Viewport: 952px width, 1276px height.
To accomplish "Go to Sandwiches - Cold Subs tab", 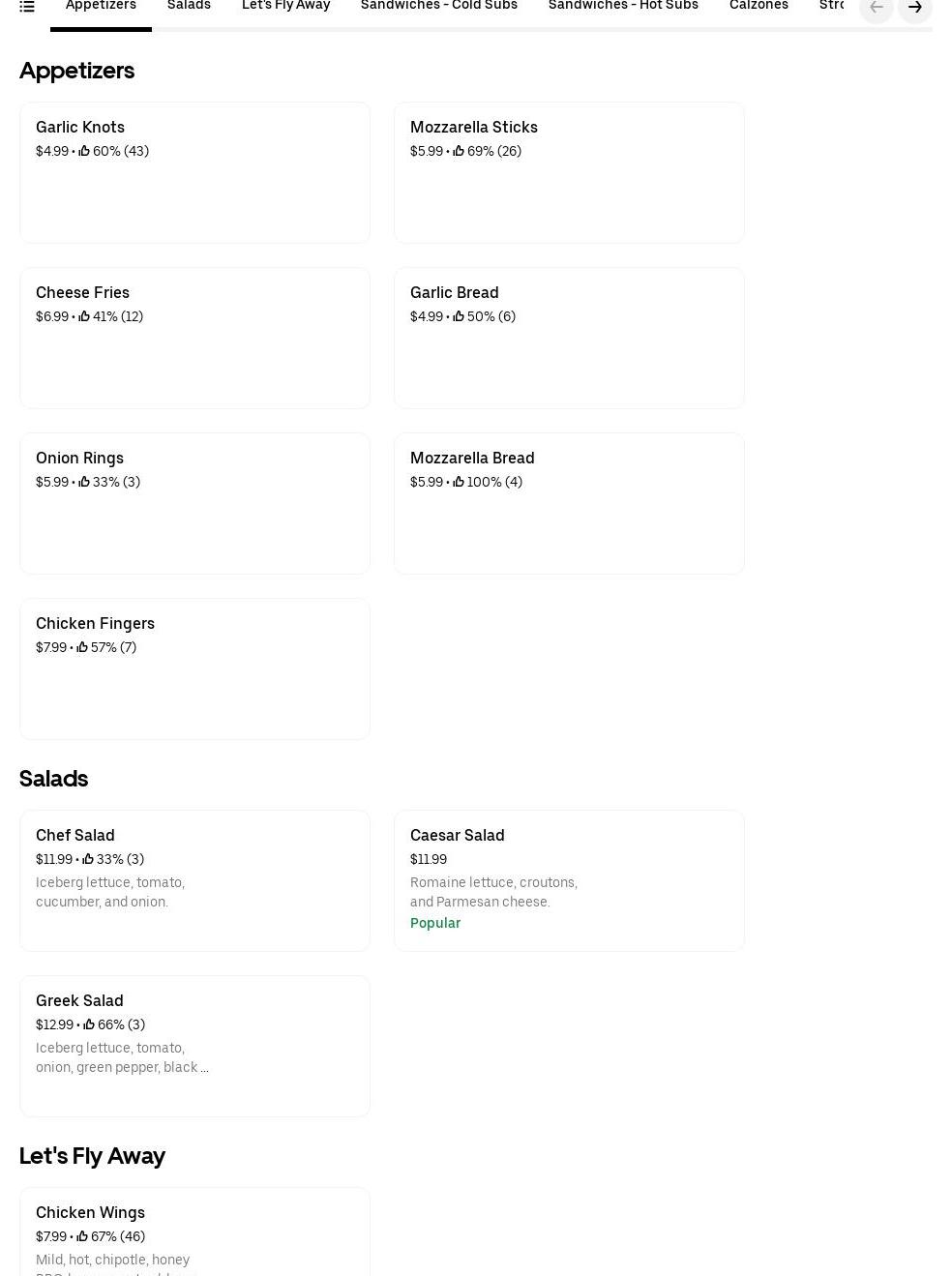I will (438, 6).
